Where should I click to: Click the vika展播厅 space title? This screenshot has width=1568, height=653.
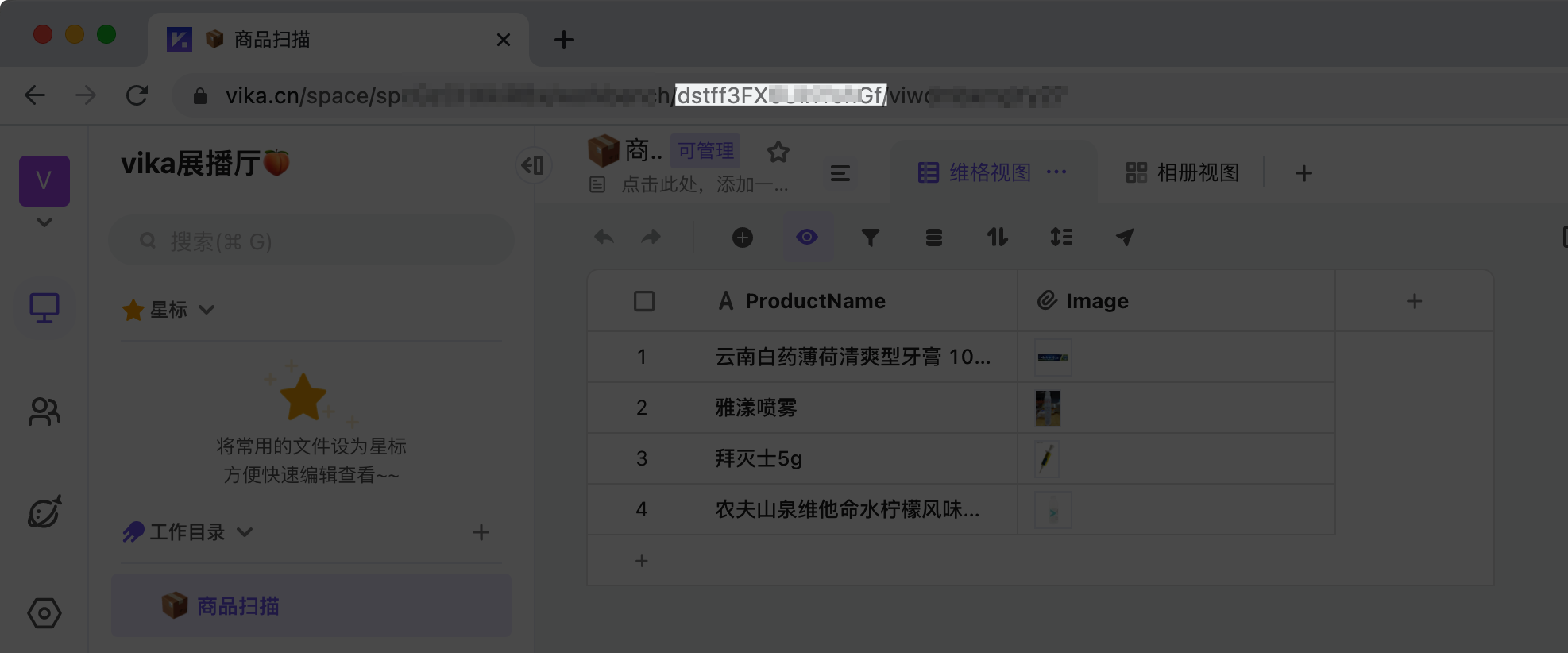[205, 164]
